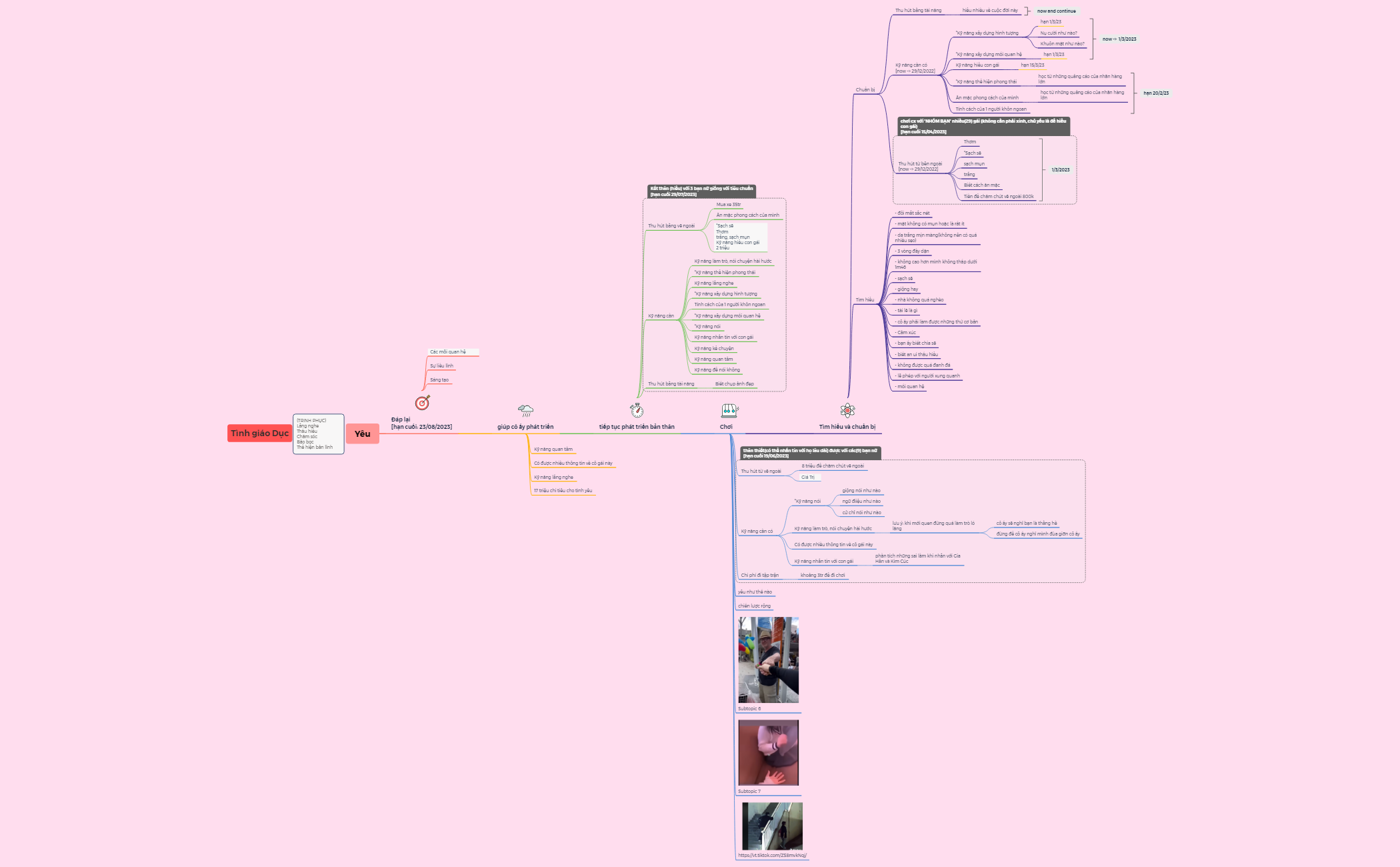Open the vt.tiktok.com link
Screen dimensions: 1400x867
click(772, 855)
